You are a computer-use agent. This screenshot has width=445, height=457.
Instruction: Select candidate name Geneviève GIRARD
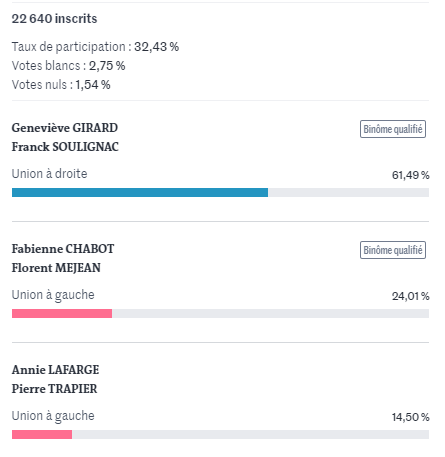click(65, 128)
